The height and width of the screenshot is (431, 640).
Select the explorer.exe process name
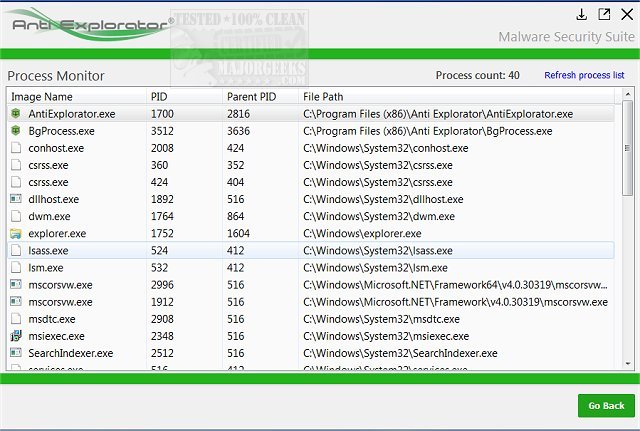tap(57, 233)
